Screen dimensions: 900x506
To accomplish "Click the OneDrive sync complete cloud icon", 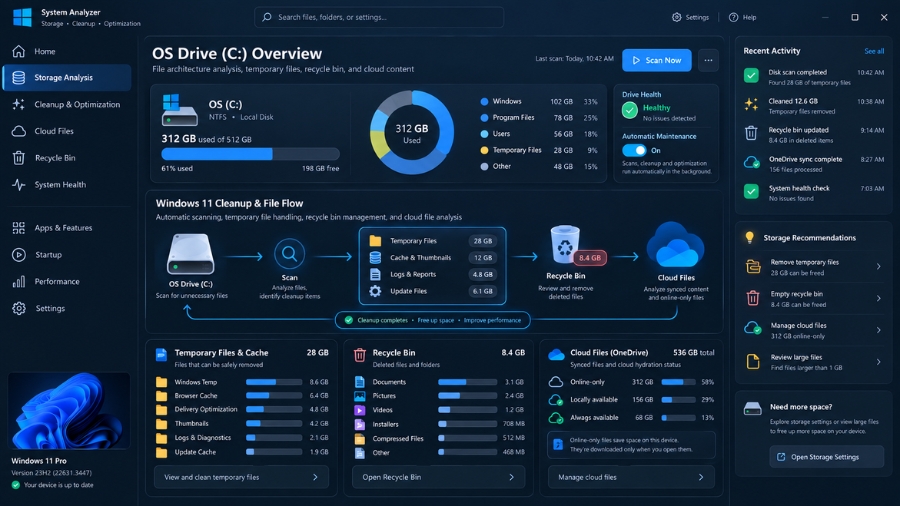I will 752,163.
